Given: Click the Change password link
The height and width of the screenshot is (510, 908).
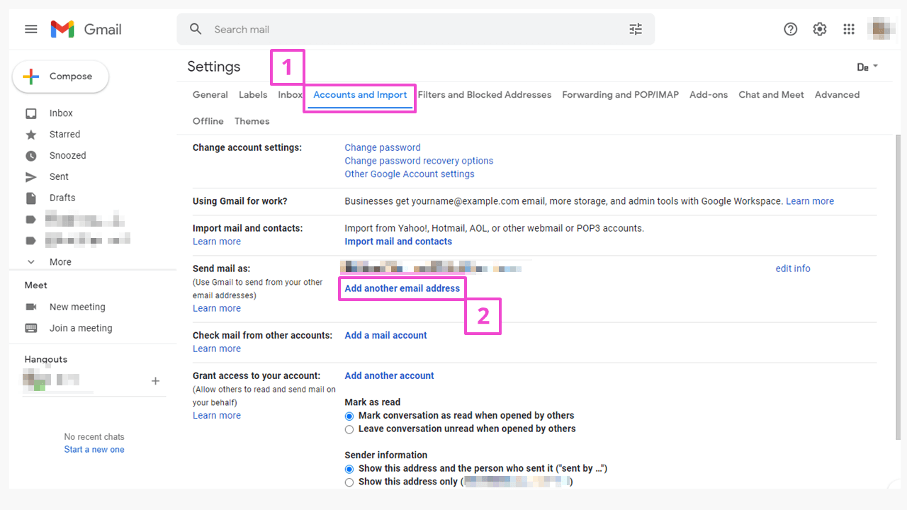Looking at the screenshot, I should tap(382, 148).
